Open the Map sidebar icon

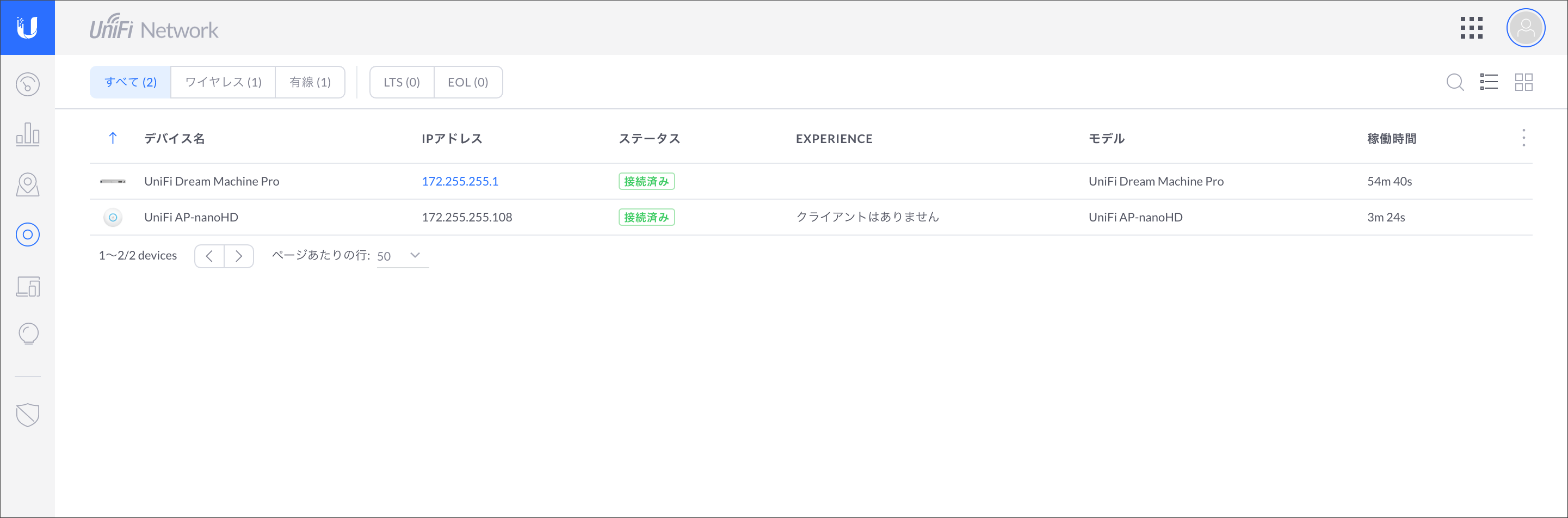27,184
